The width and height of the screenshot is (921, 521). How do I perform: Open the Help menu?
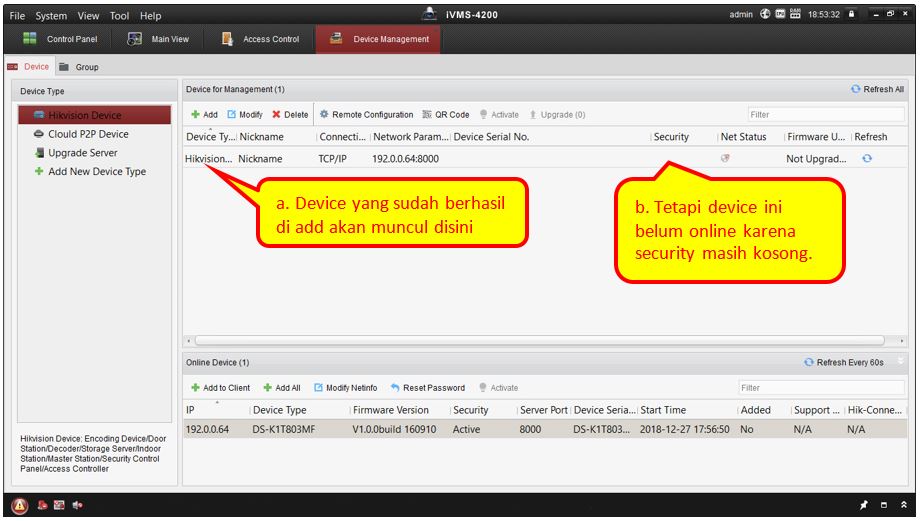(x=150, y=16)
